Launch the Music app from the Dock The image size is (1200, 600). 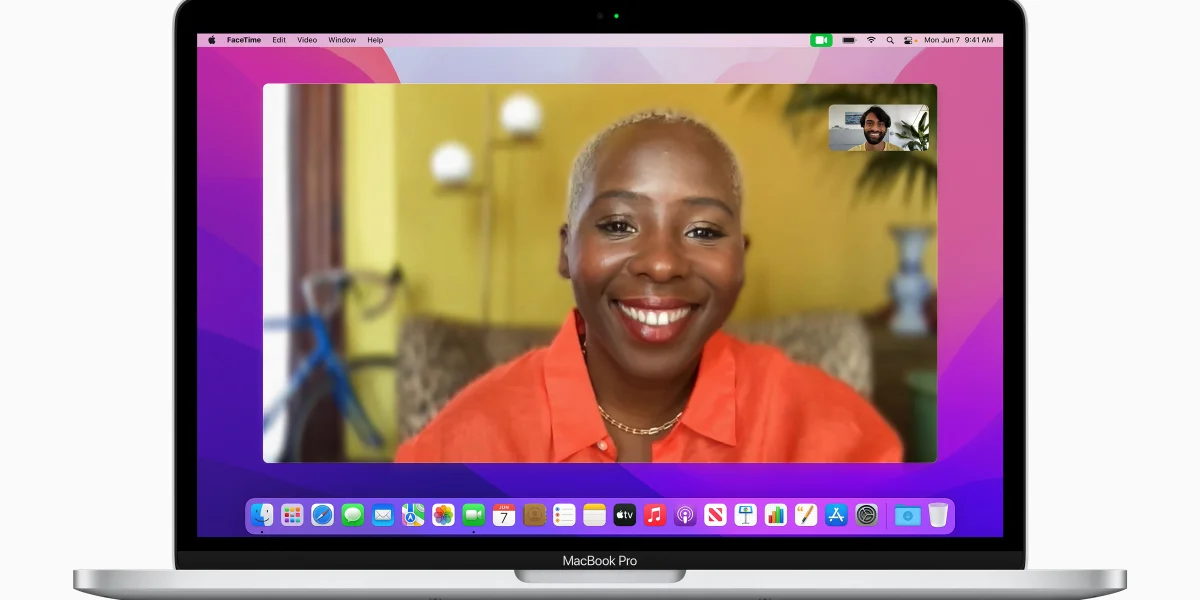pos(655,515)
